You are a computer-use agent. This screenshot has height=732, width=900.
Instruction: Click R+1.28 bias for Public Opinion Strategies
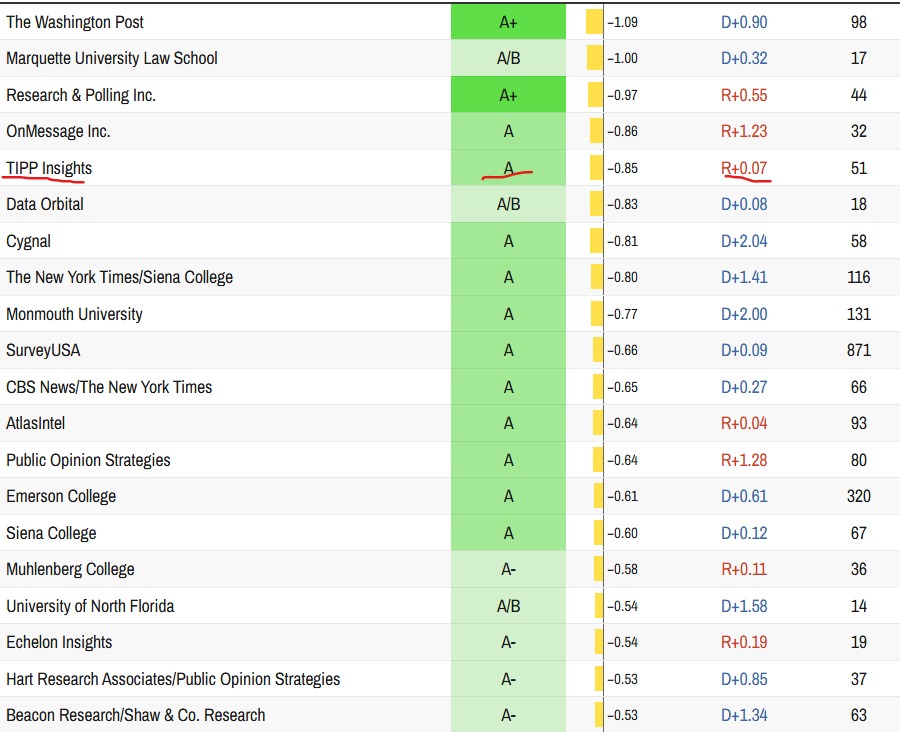pyautogui.click(x=744, y=459)
